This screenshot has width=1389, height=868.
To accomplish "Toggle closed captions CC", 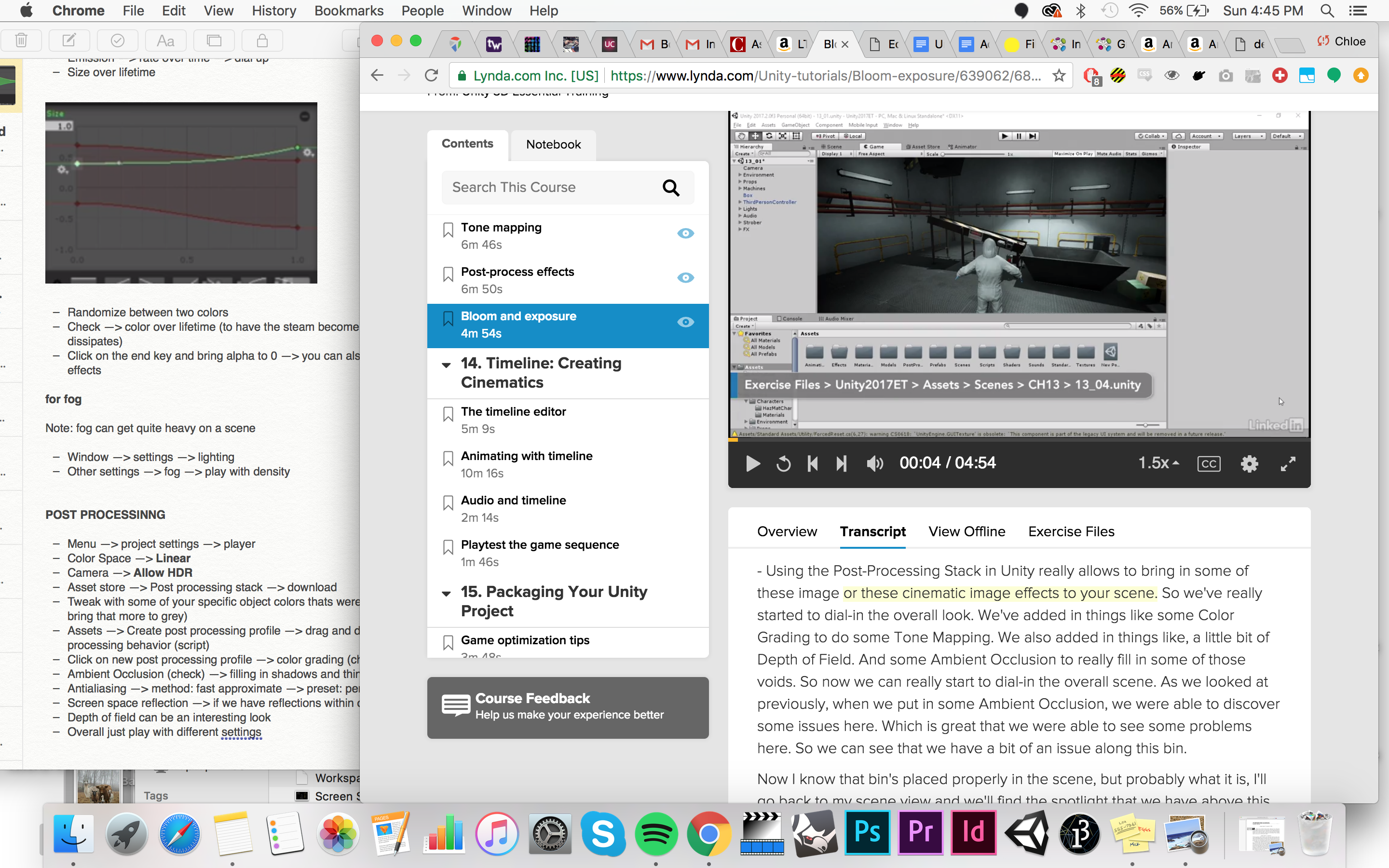I will [1209, 463].
